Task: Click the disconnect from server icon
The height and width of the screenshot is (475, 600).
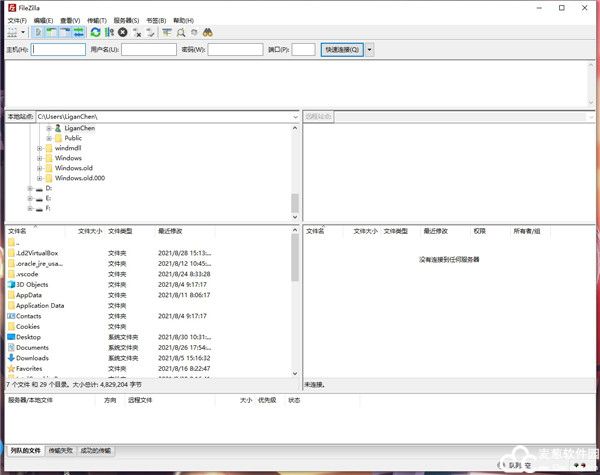Action: pyautogui.click(x=137, y=32)
